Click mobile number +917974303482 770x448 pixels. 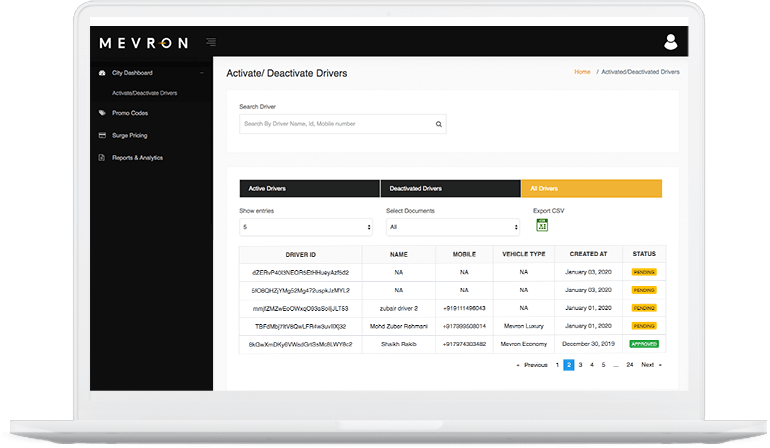464,344
